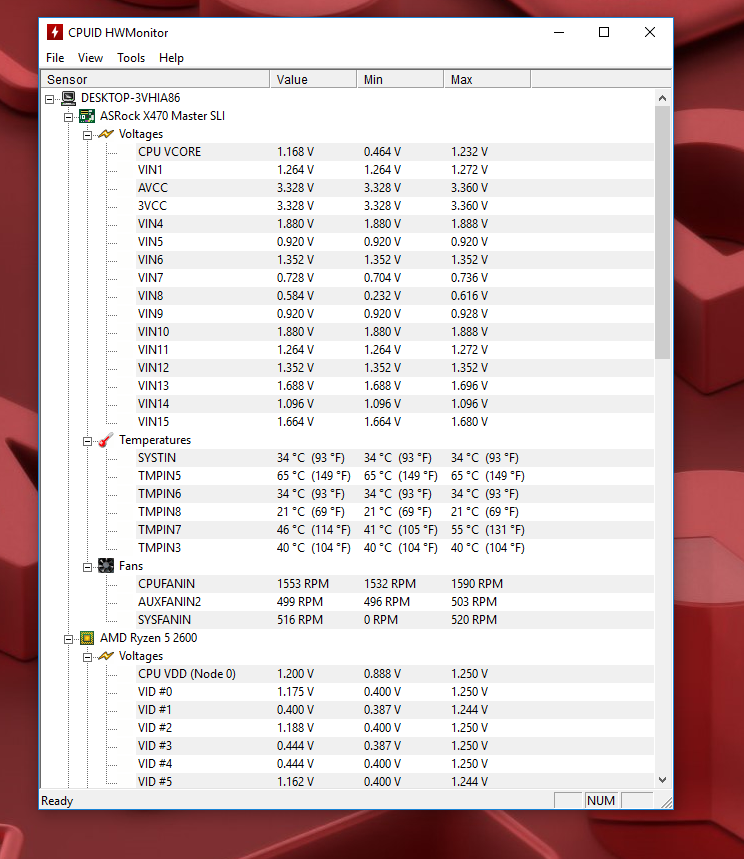
Task: Select the VID #0 row
Action: coord(395,692)
